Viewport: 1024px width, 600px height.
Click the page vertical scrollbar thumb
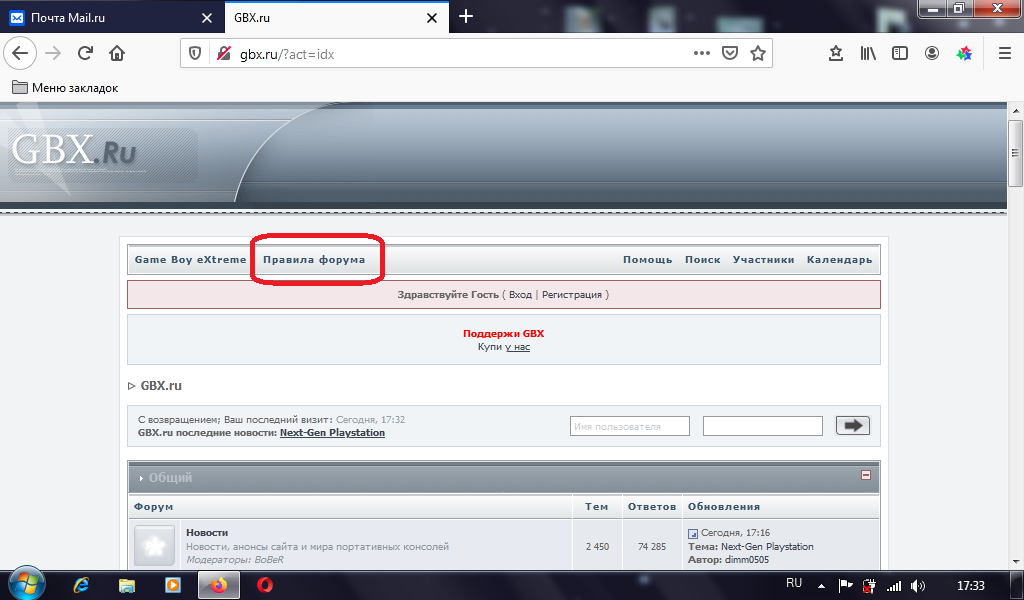coord(1015,153)
